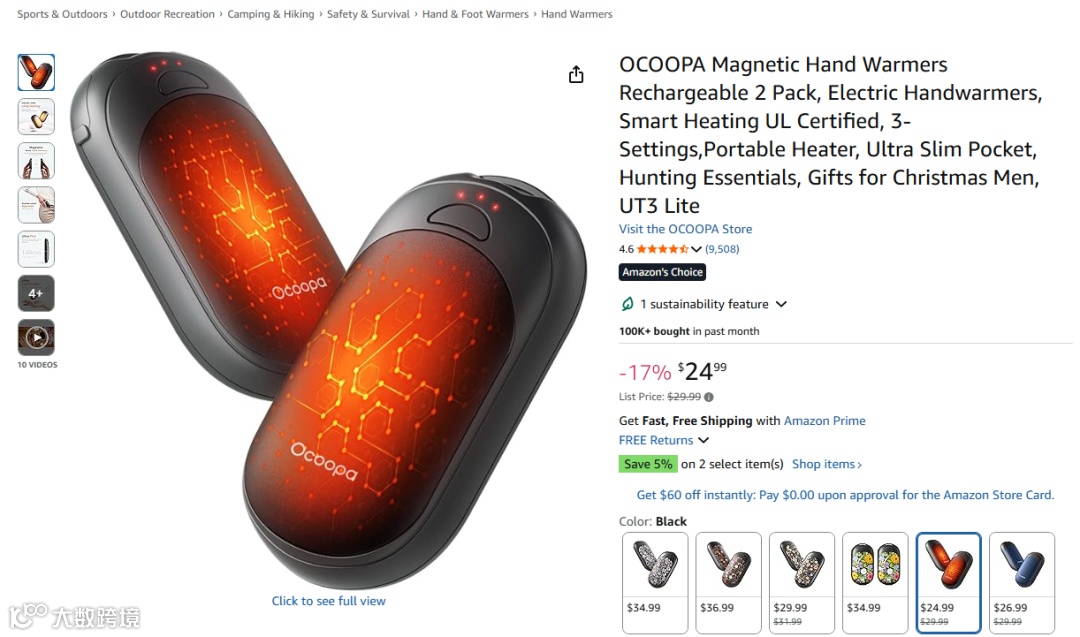Play the product videos thumbnail
This screenshot has height=637, width=1080.
pyautogui.click(x=36, y=337)
